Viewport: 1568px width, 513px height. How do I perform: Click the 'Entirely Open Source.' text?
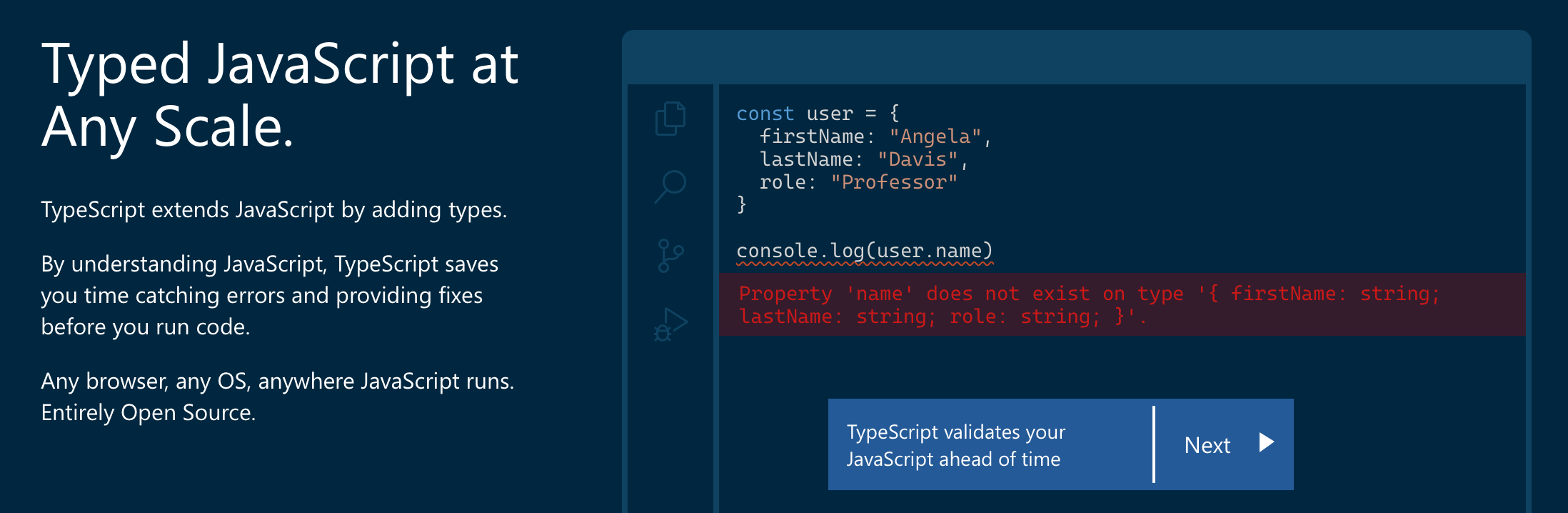tap(149, 413)
